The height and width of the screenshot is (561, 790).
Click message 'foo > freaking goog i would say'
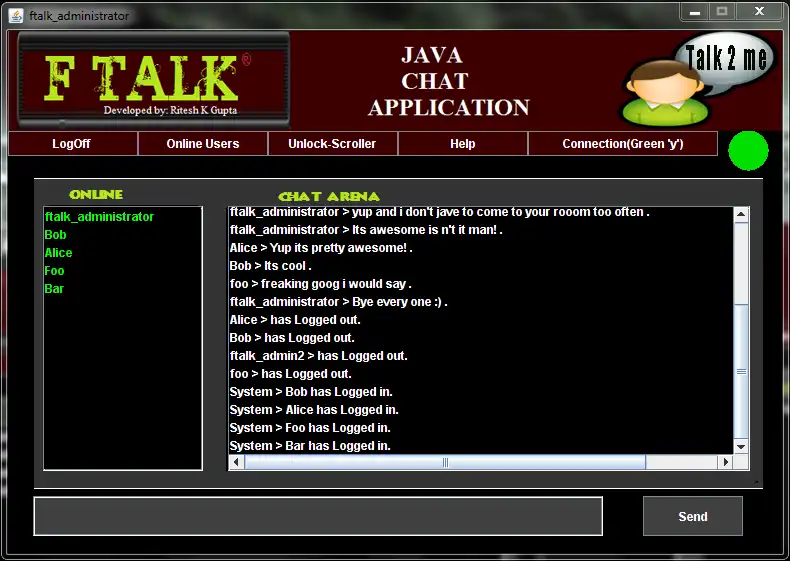pos(320,284)
